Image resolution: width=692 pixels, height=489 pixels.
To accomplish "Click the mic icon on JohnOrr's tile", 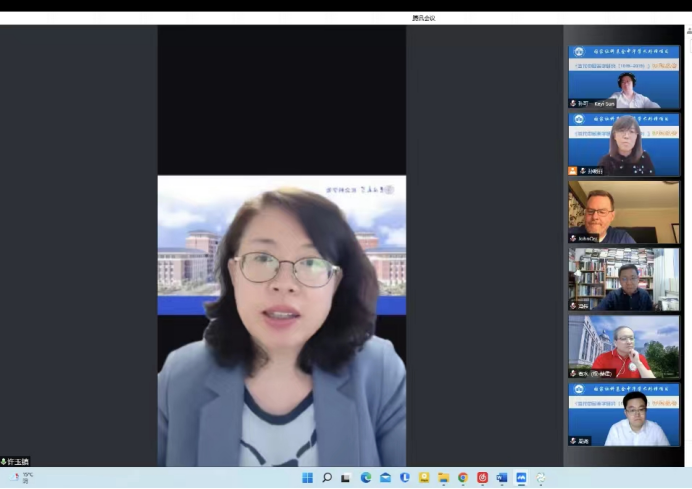I will (x=574, y=239).
